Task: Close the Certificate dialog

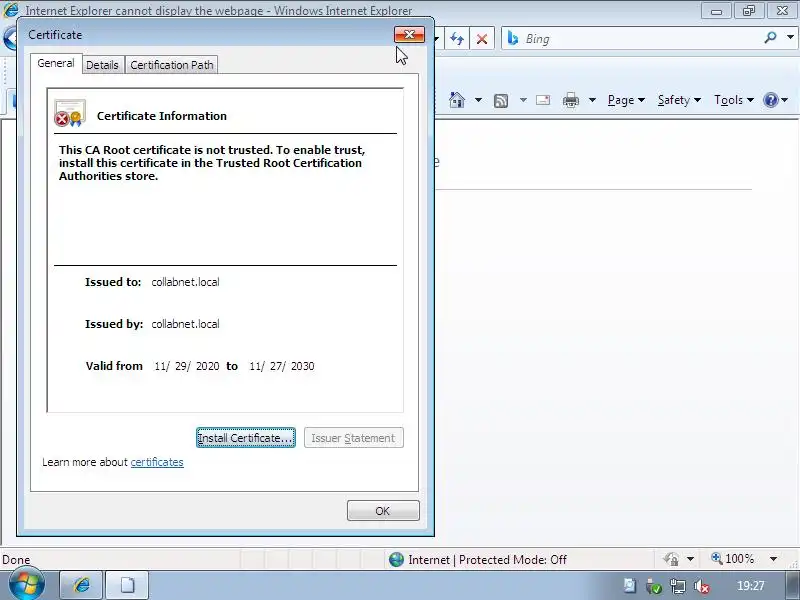Action: [x=409, y=34]
